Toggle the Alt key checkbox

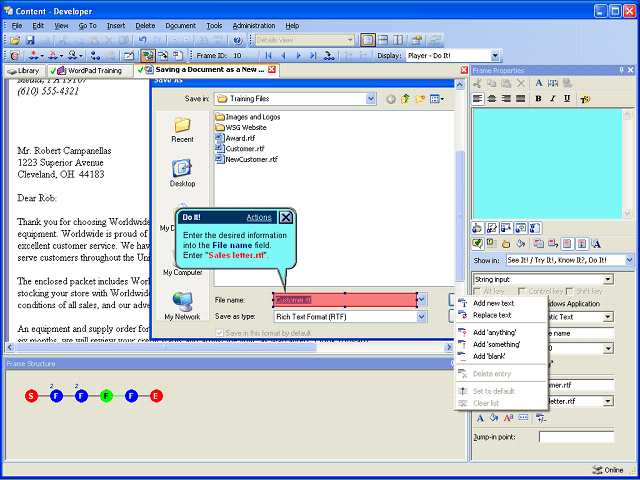tap(476, 291)
